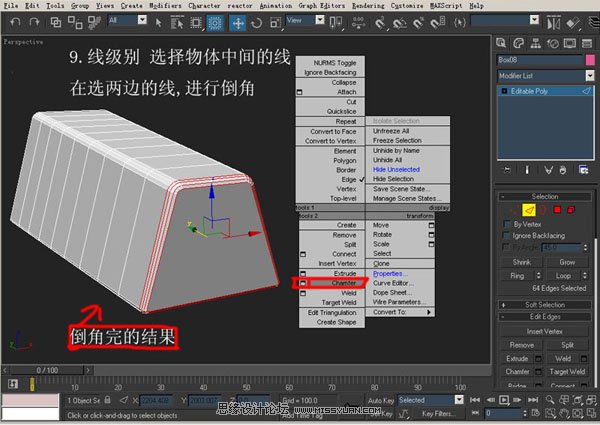Open Select by Name tool

(x=176, y=23)
